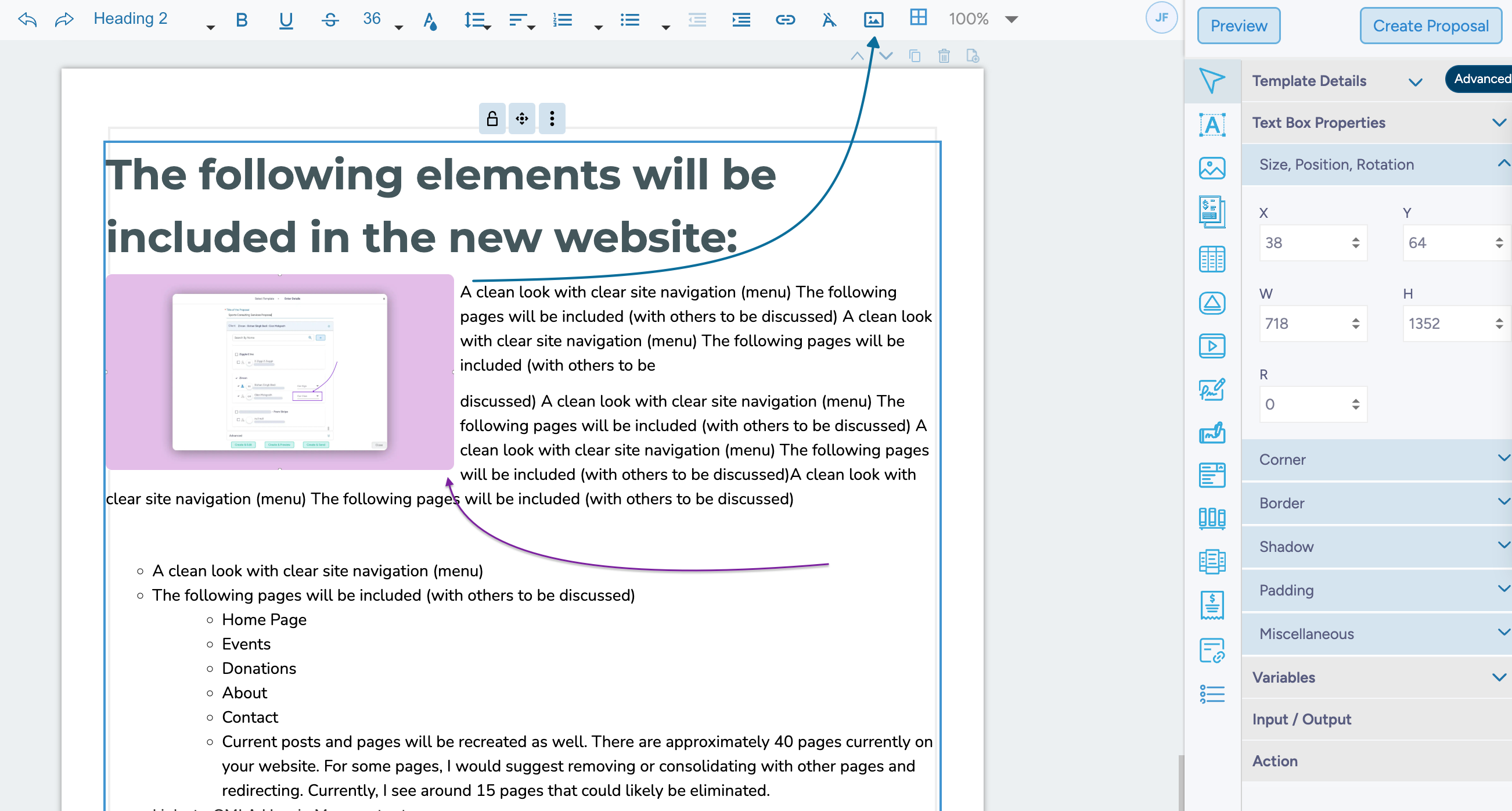Screen dimensions: 1512x811
Task: Click the Create Proposal button
Action: pos(1430,26)
